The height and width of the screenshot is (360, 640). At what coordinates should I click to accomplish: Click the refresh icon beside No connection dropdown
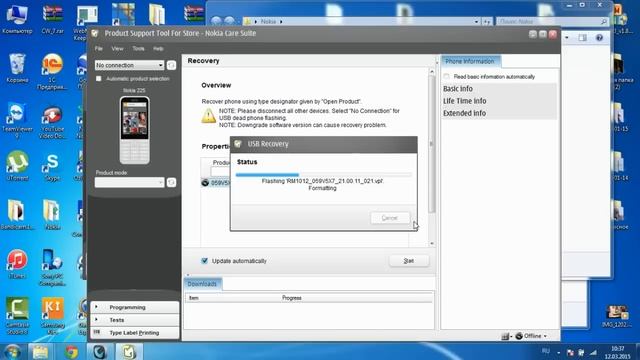click(171, 65)
